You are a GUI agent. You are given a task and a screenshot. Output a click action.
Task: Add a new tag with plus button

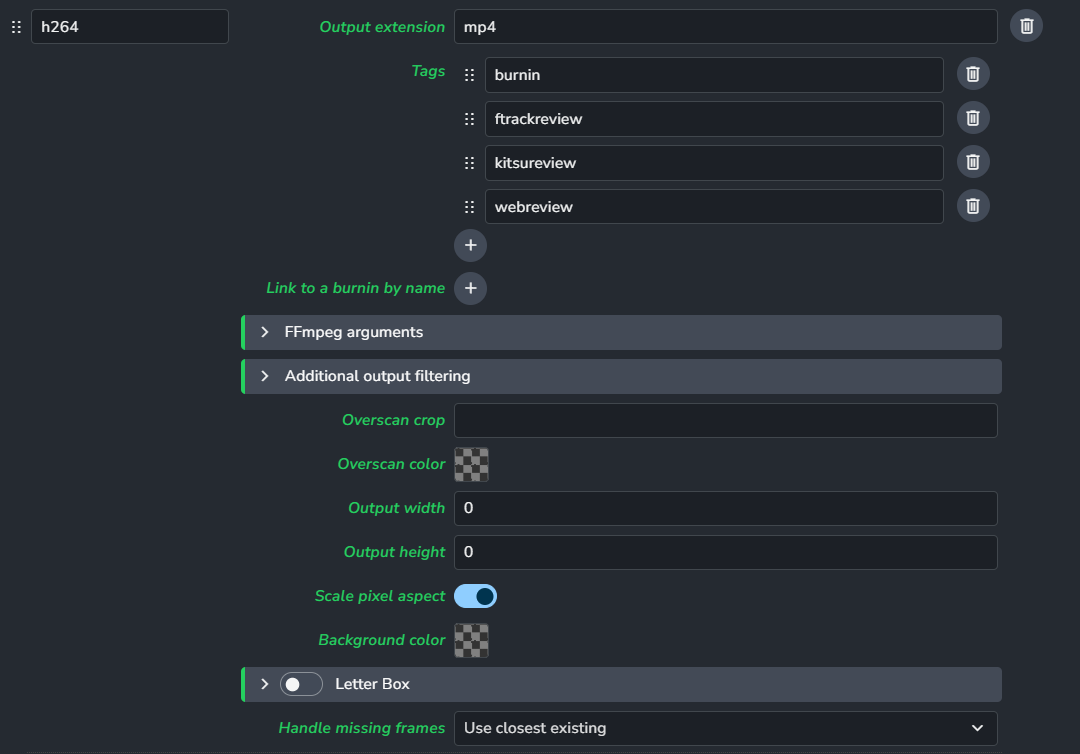click(470, 245)
